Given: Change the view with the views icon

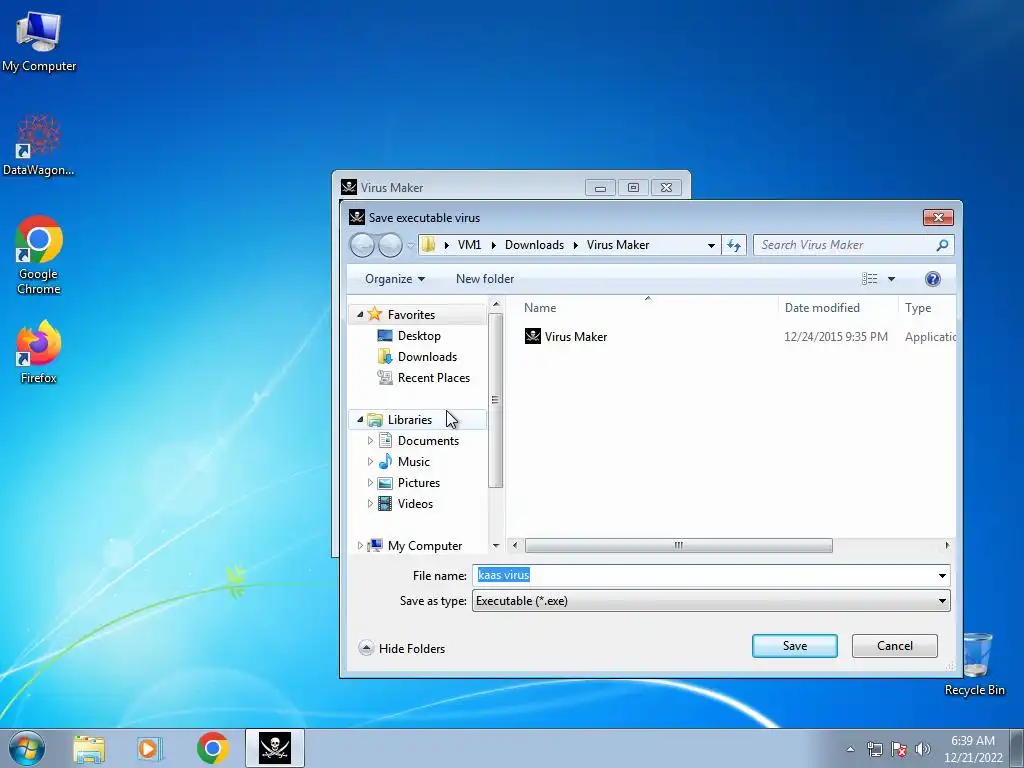Looking at the screenshot, I should [x=869, y=279].
